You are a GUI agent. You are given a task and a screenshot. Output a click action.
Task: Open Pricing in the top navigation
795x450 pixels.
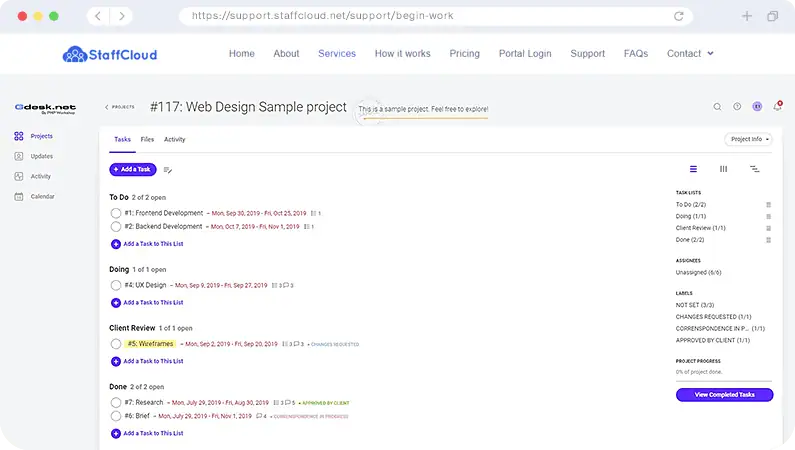464,54
